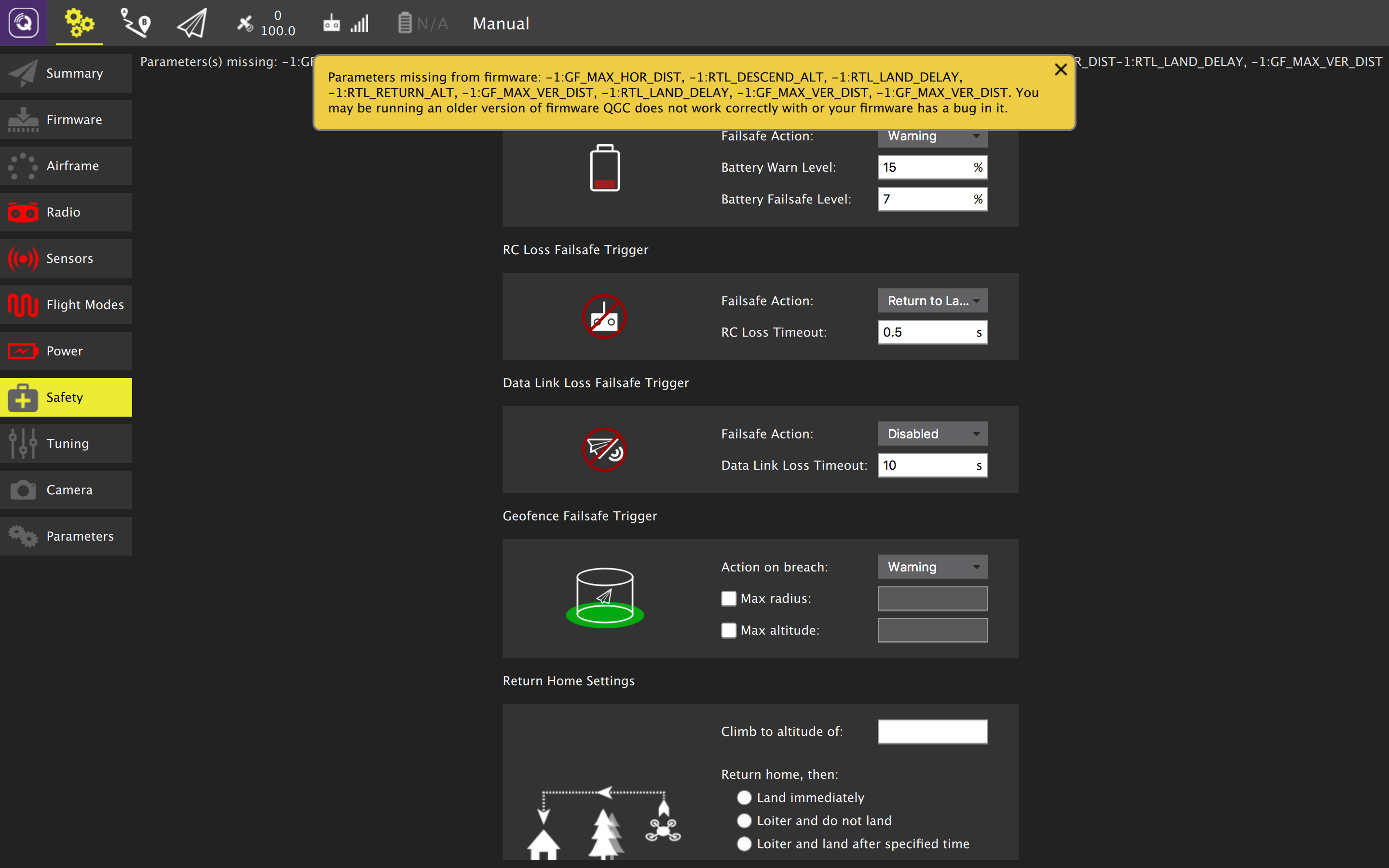Open RC Loss Failsafe Action dropdown
The image size is (1389, 868).
932,301
